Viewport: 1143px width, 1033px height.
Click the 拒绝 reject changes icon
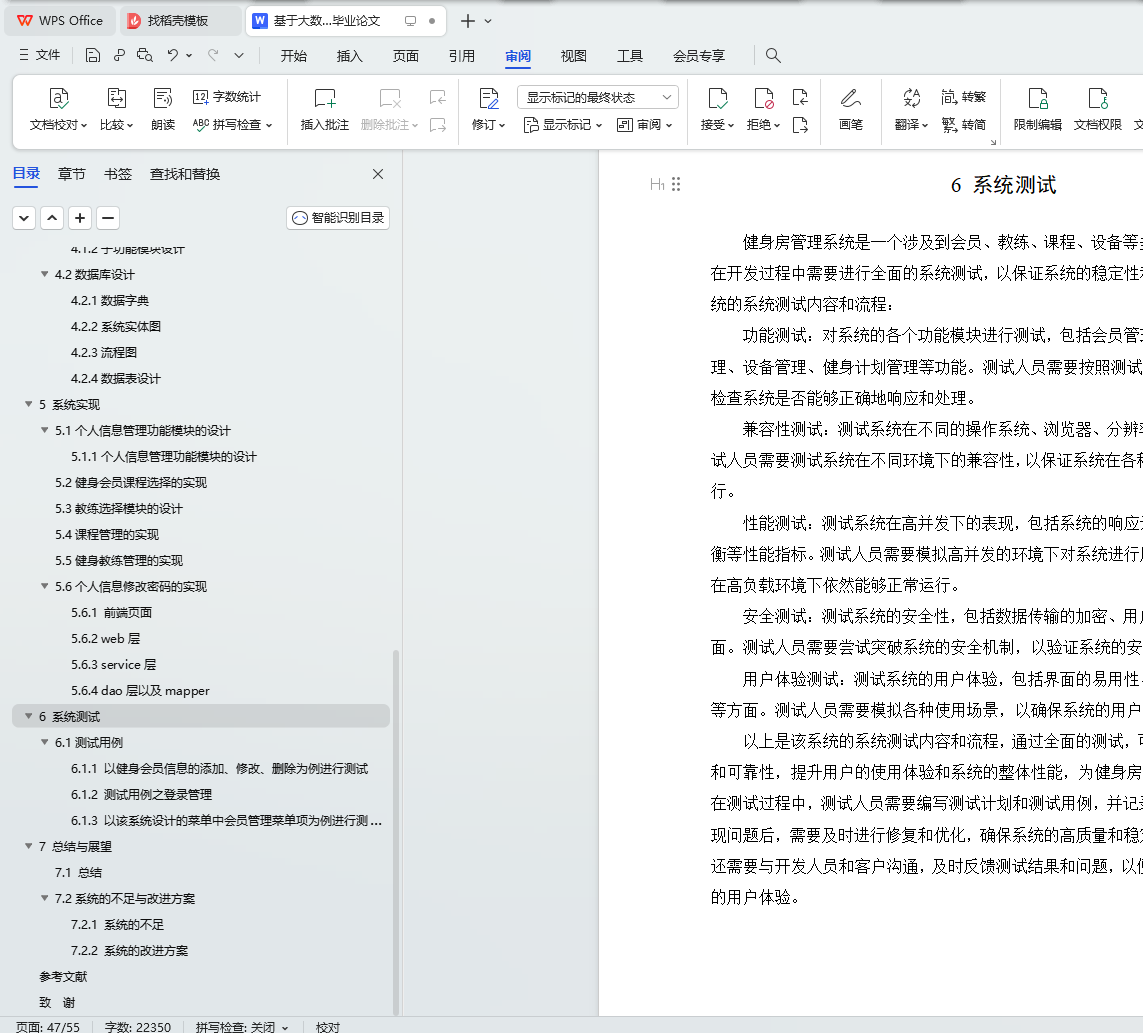(x=763, y=98)
